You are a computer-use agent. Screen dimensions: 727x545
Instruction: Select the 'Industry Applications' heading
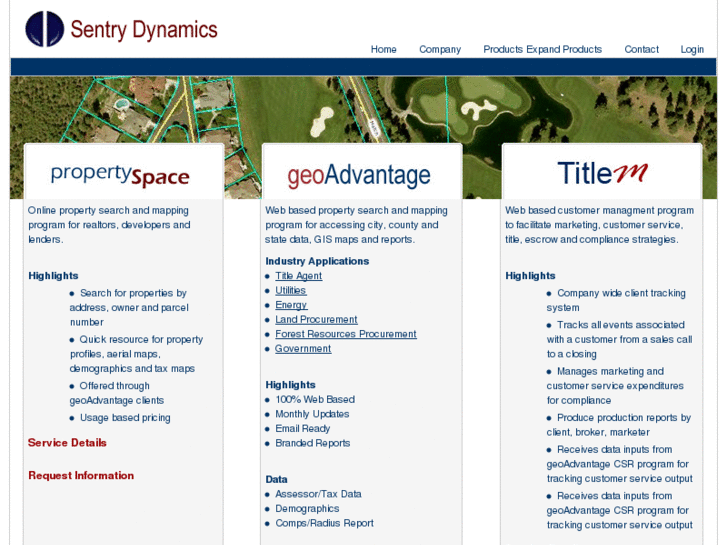point(317,261)
